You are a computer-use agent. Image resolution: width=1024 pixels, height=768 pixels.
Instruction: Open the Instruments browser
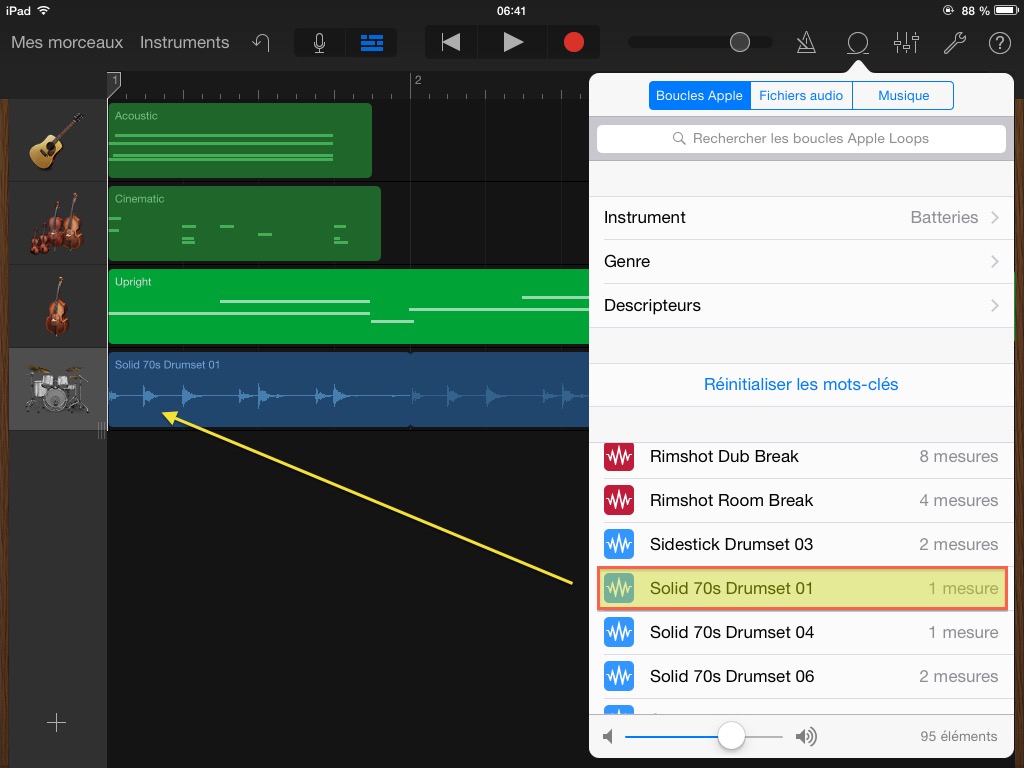(184, 42)
